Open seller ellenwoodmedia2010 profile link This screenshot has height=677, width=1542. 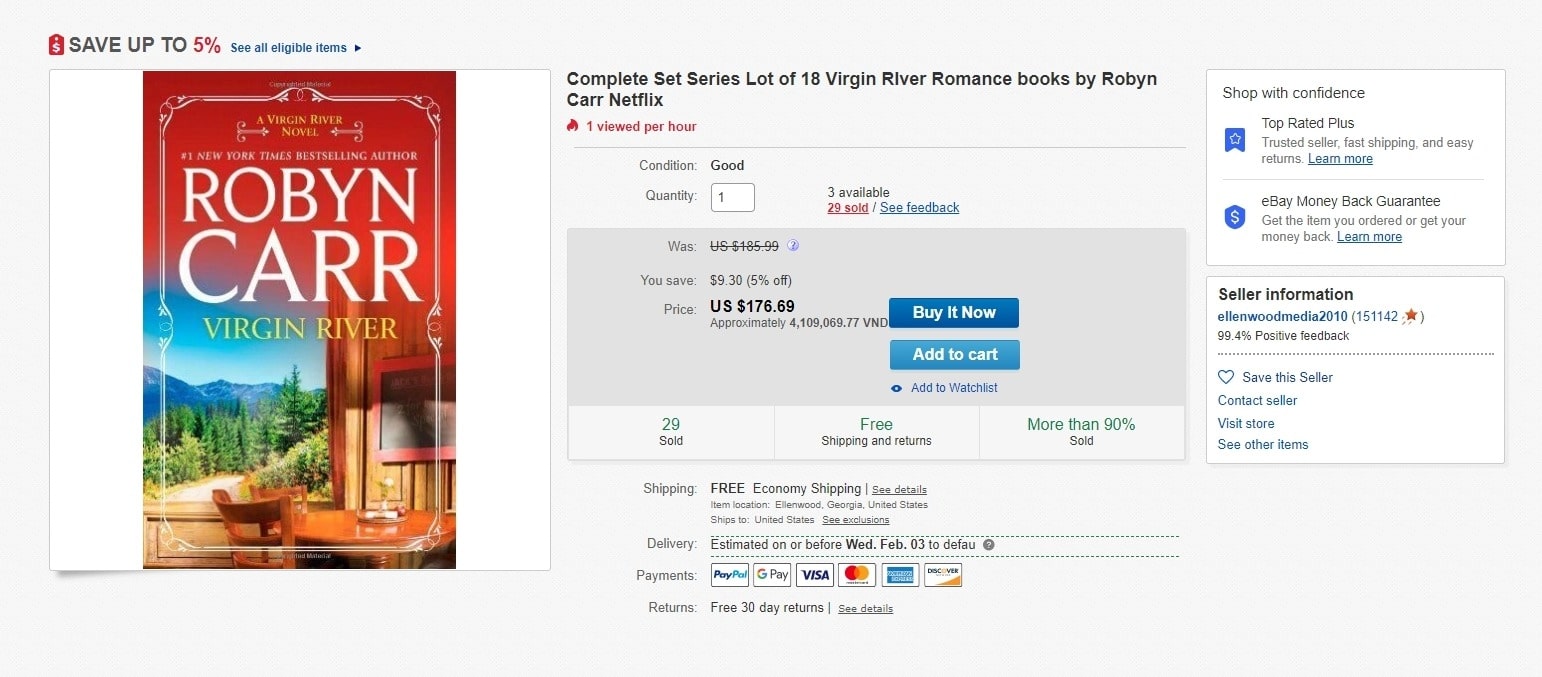click(1282, 316)
